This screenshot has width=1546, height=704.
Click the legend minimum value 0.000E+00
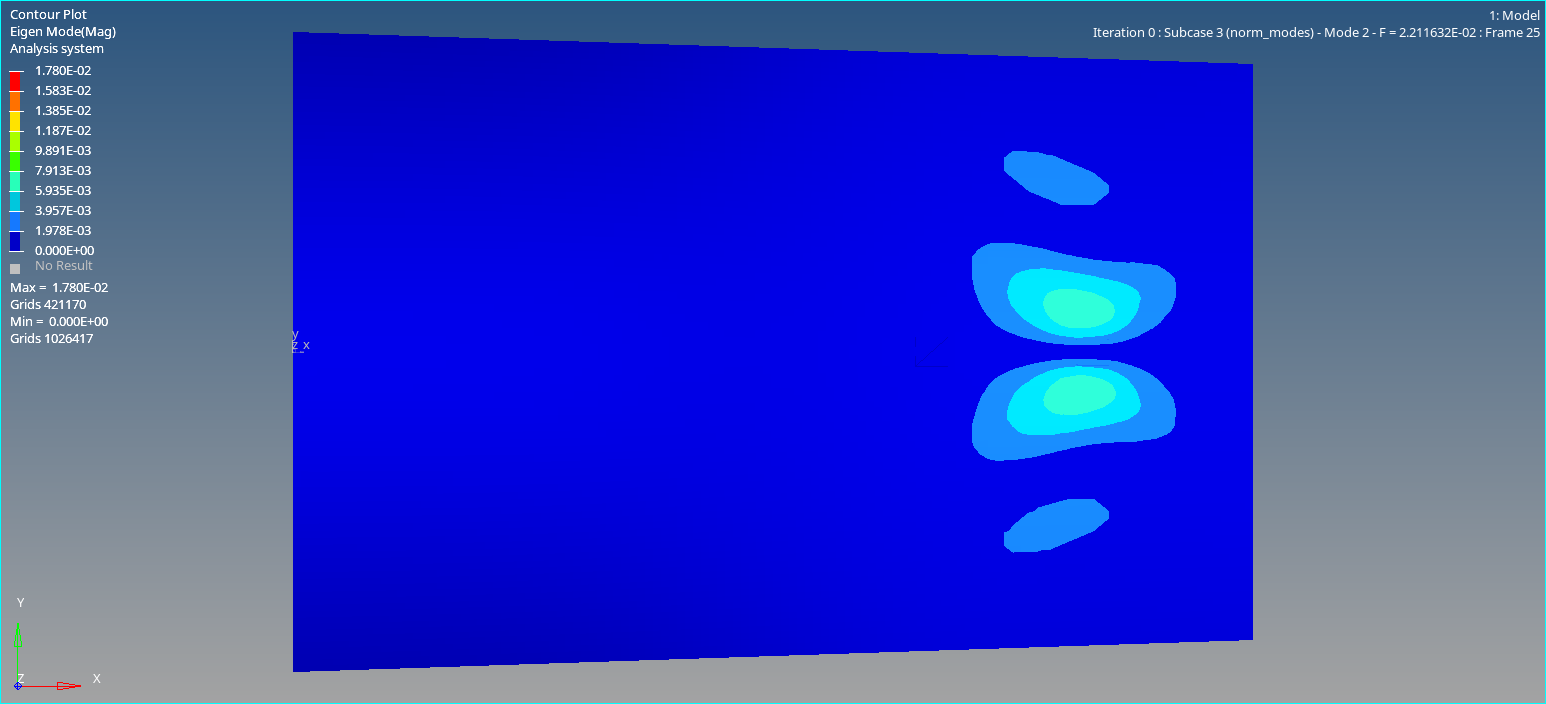(x=64, y=250)
